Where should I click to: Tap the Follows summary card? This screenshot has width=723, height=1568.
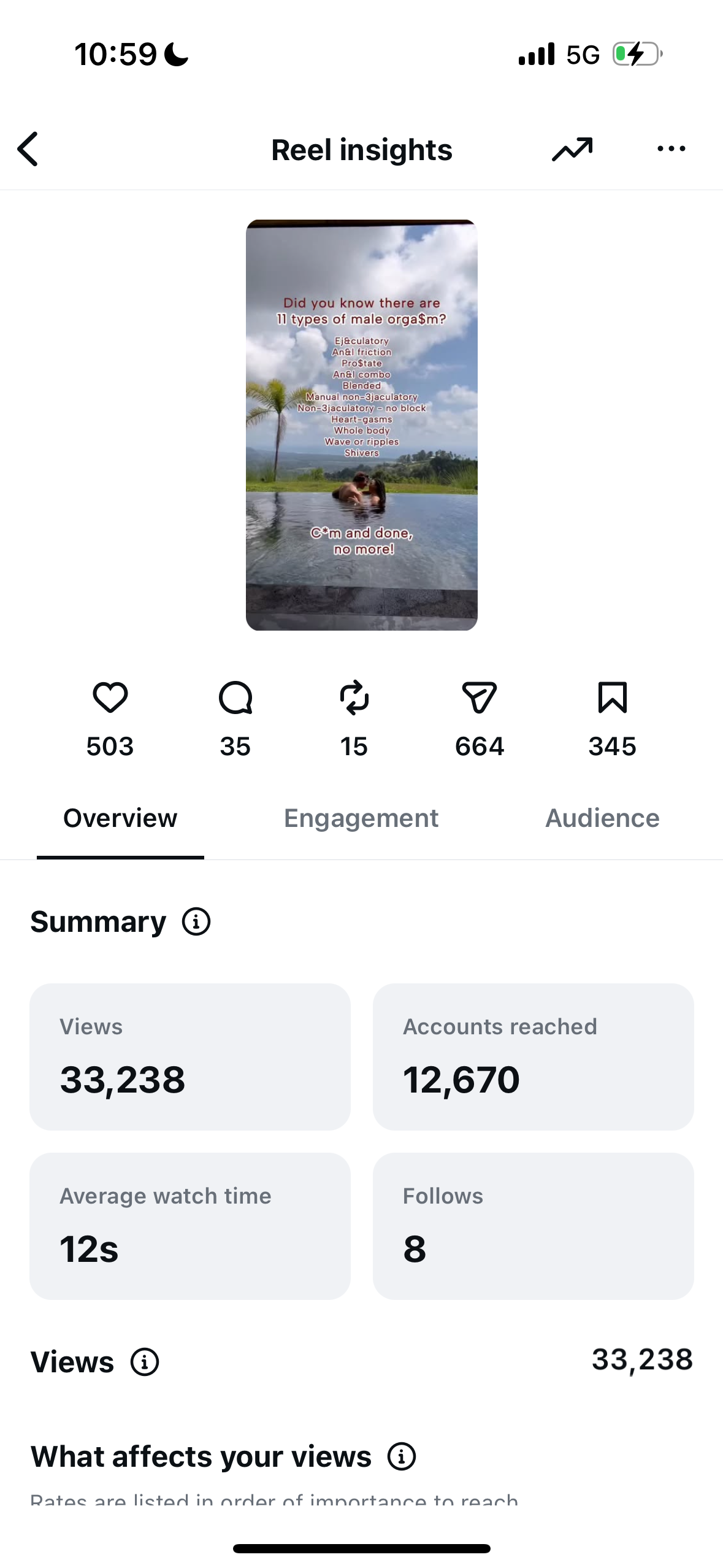pos(534,1226)
